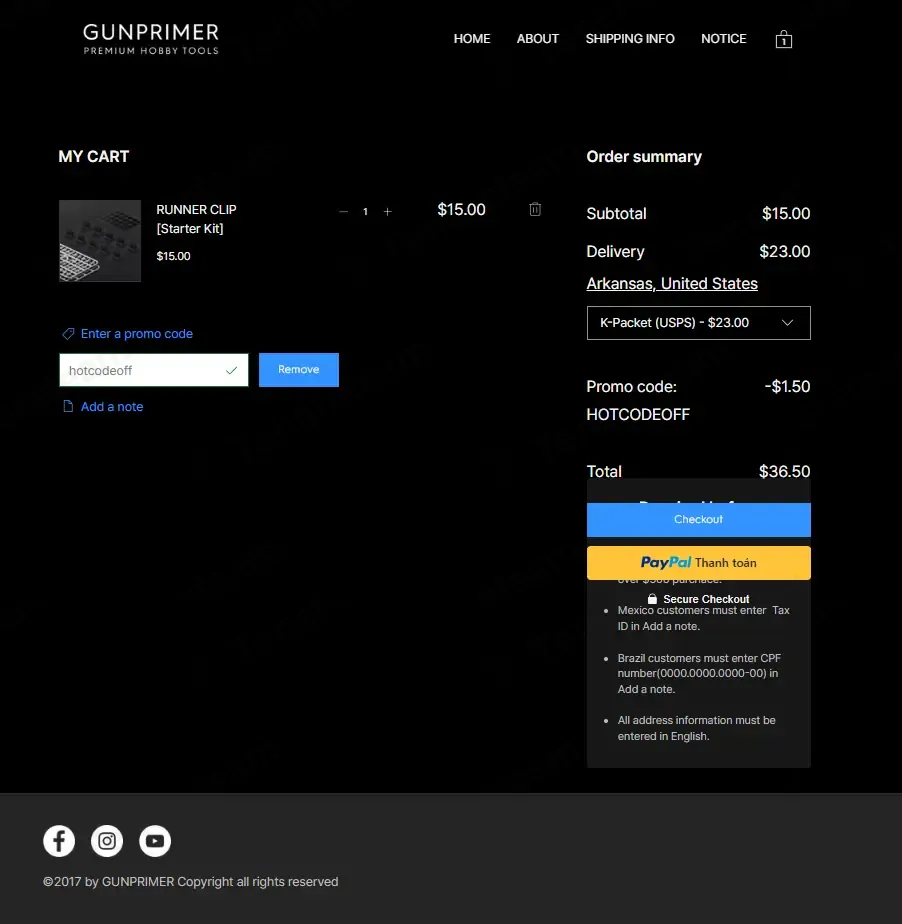
Task: Open the Facebook page icon
Action: tap(59, 841)
